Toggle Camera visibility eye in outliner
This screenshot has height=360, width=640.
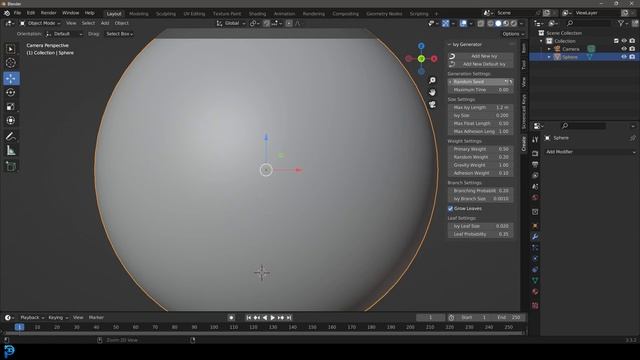(x=624, y=49)
